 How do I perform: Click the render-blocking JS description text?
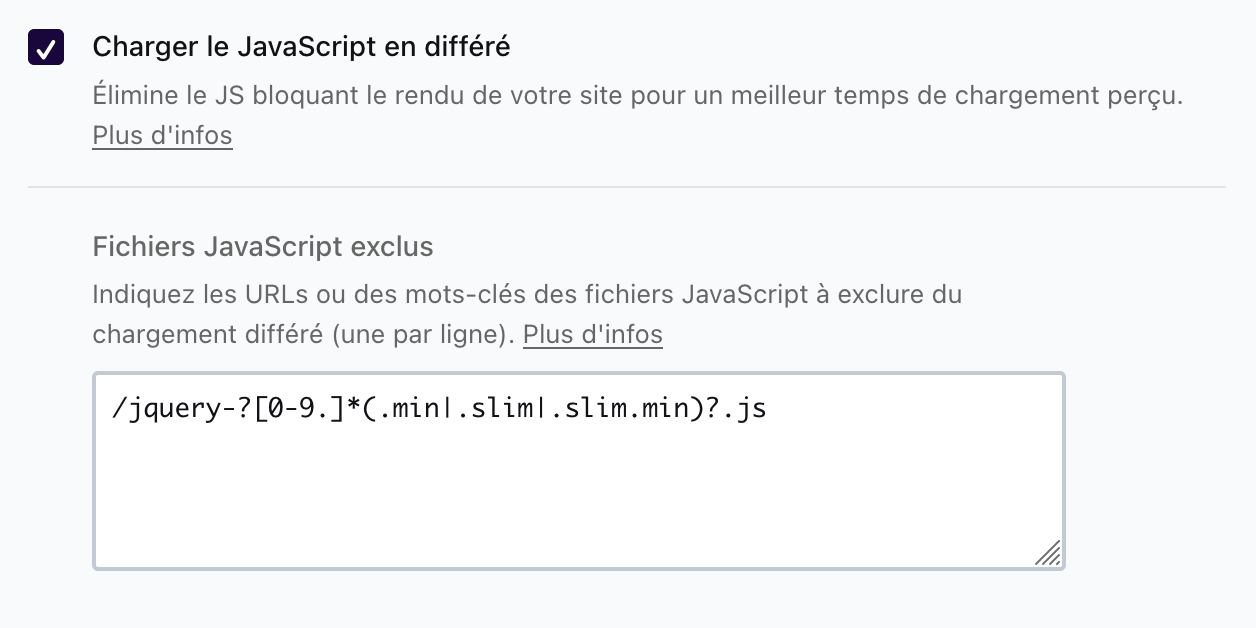coord(637,95)
